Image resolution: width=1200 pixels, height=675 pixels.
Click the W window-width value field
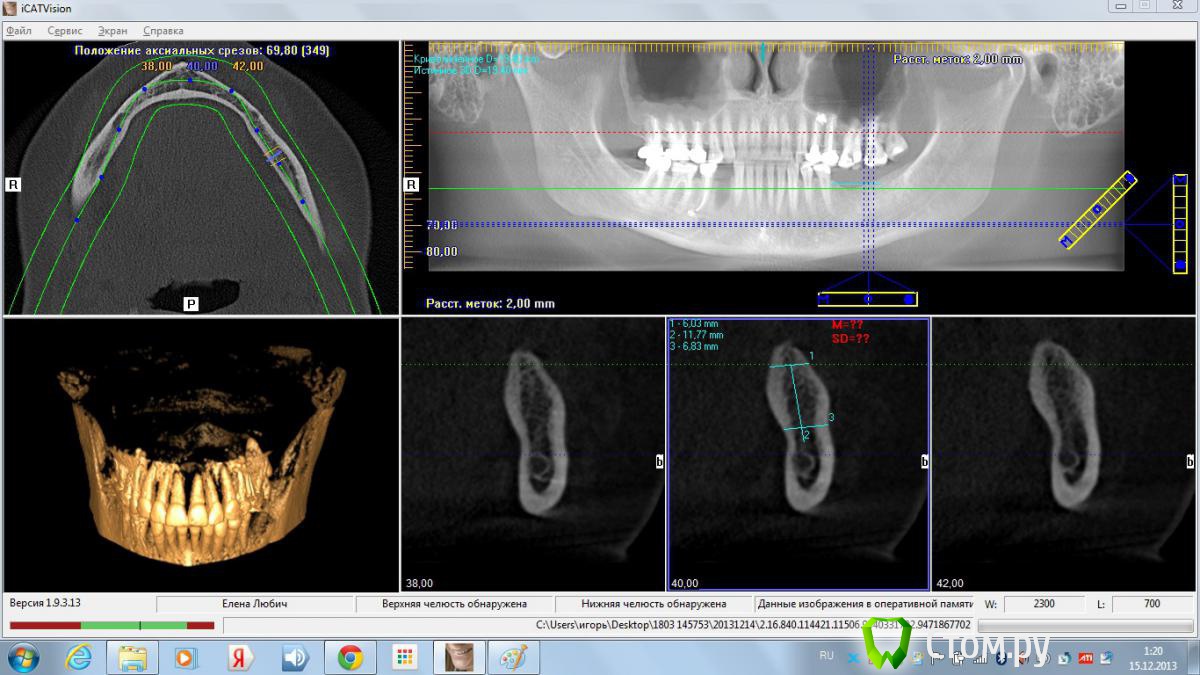coord(1044,604)
